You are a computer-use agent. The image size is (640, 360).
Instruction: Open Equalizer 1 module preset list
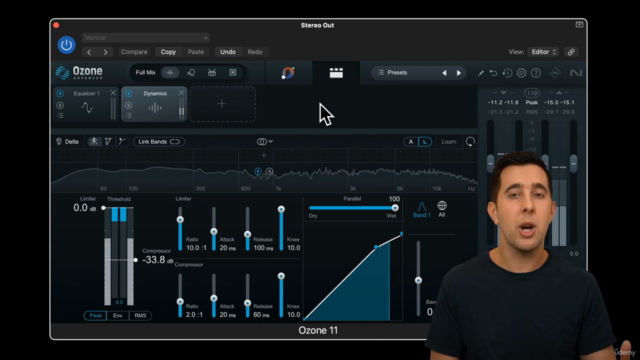tap(60, 116)
